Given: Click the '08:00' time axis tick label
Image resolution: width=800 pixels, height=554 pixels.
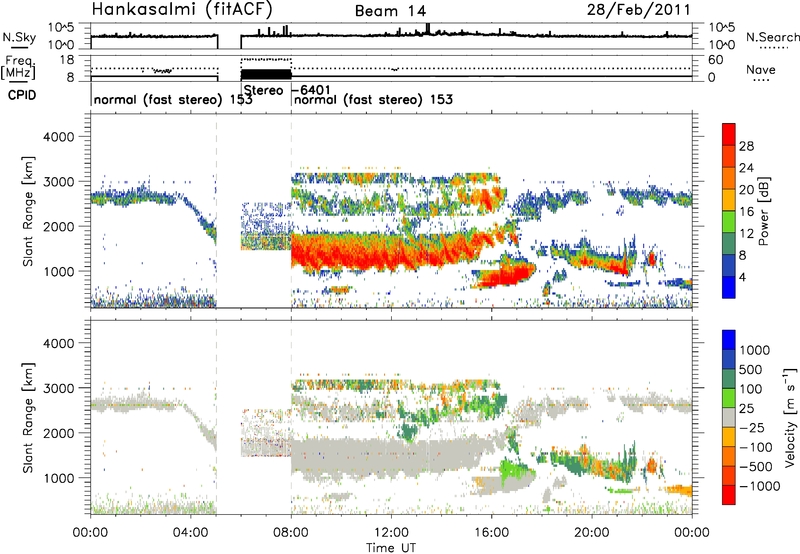Looking at the screenshot, I should click(x=291, y=533).
